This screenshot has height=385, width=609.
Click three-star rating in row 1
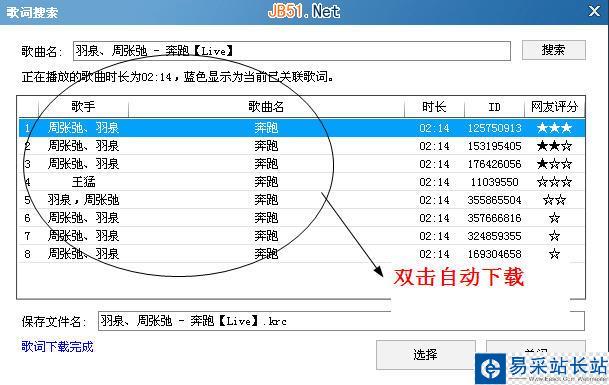tap(554, 128)
